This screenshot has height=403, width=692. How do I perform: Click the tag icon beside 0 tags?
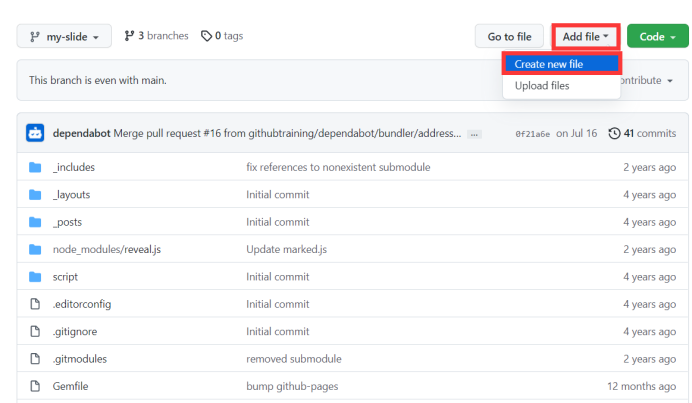tap(206, 36)
